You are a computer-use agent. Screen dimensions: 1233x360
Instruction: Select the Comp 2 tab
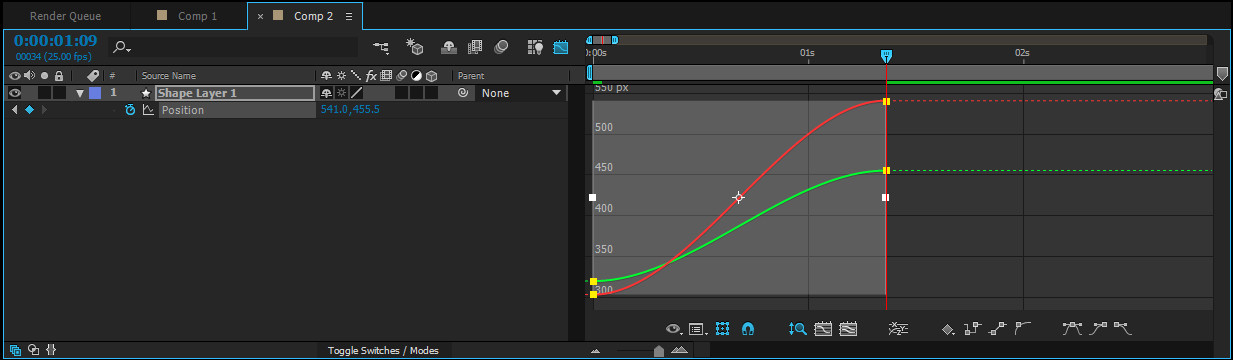click(314, 16)
